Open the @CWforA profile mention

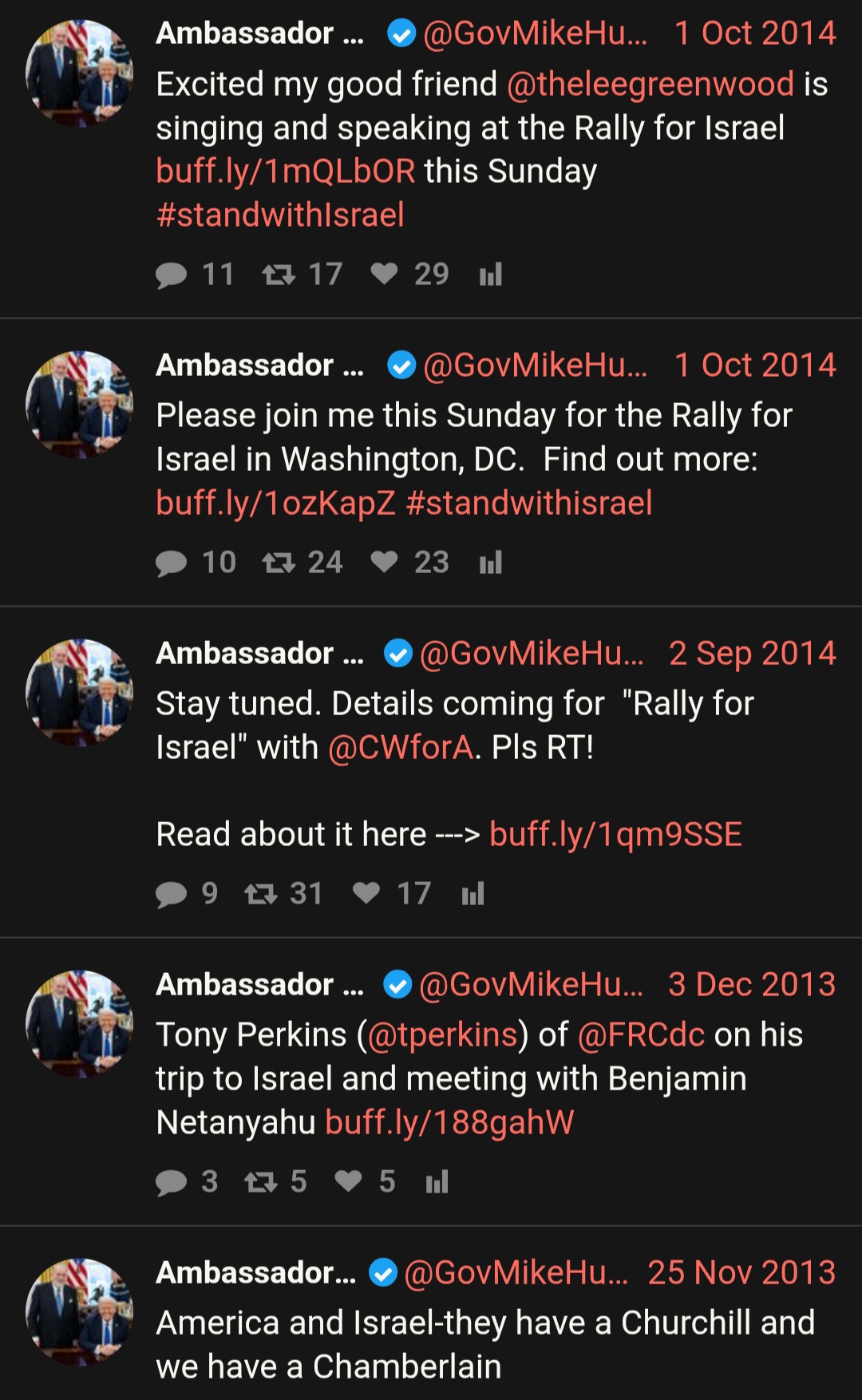pos(401,748)
